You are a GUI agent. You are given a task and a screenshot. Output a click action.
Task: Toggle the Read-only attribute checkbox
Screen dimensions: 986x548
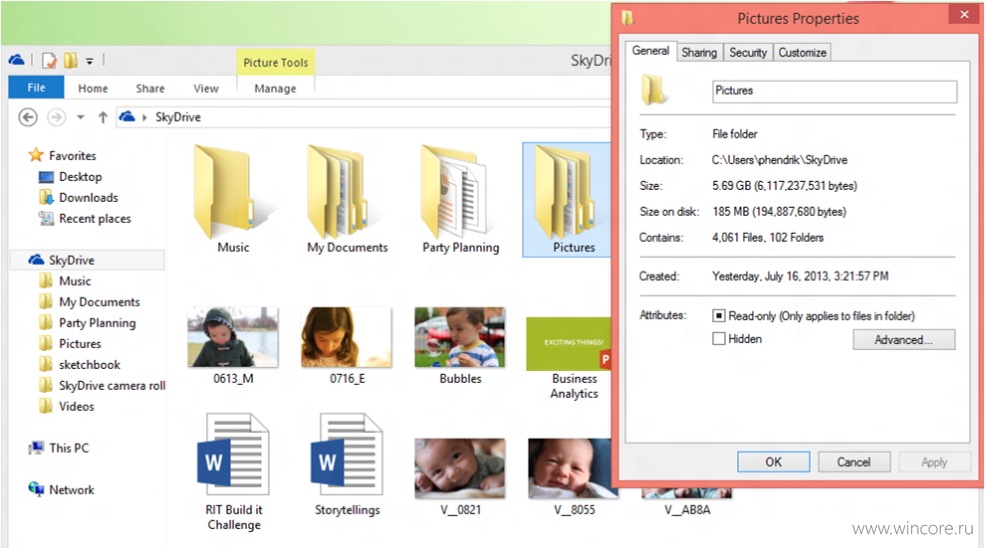(719, 316)
